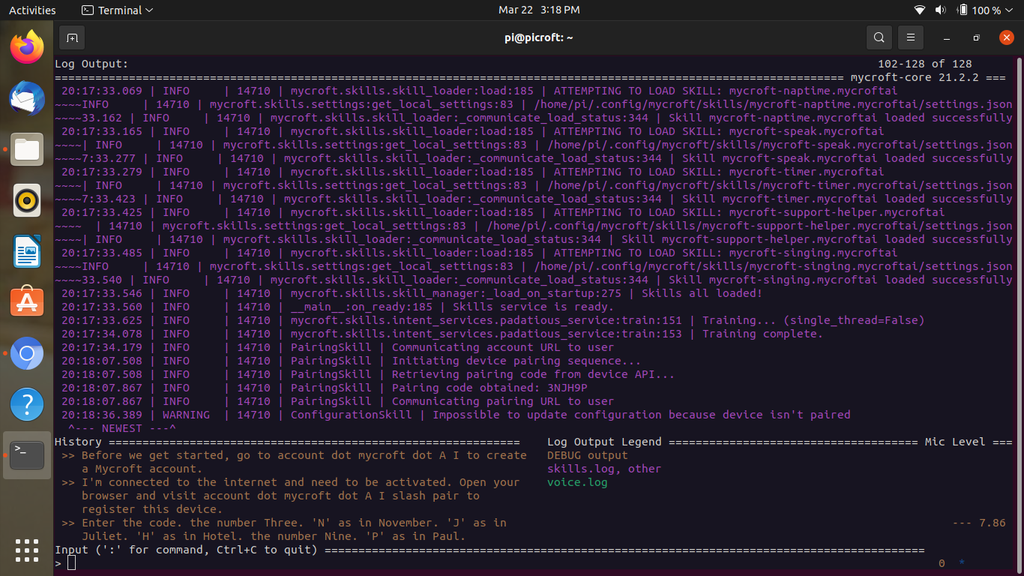Screen dimensions: 1024x576
Task: Select the Terminal icon in dock
Action: click(27, 455)
